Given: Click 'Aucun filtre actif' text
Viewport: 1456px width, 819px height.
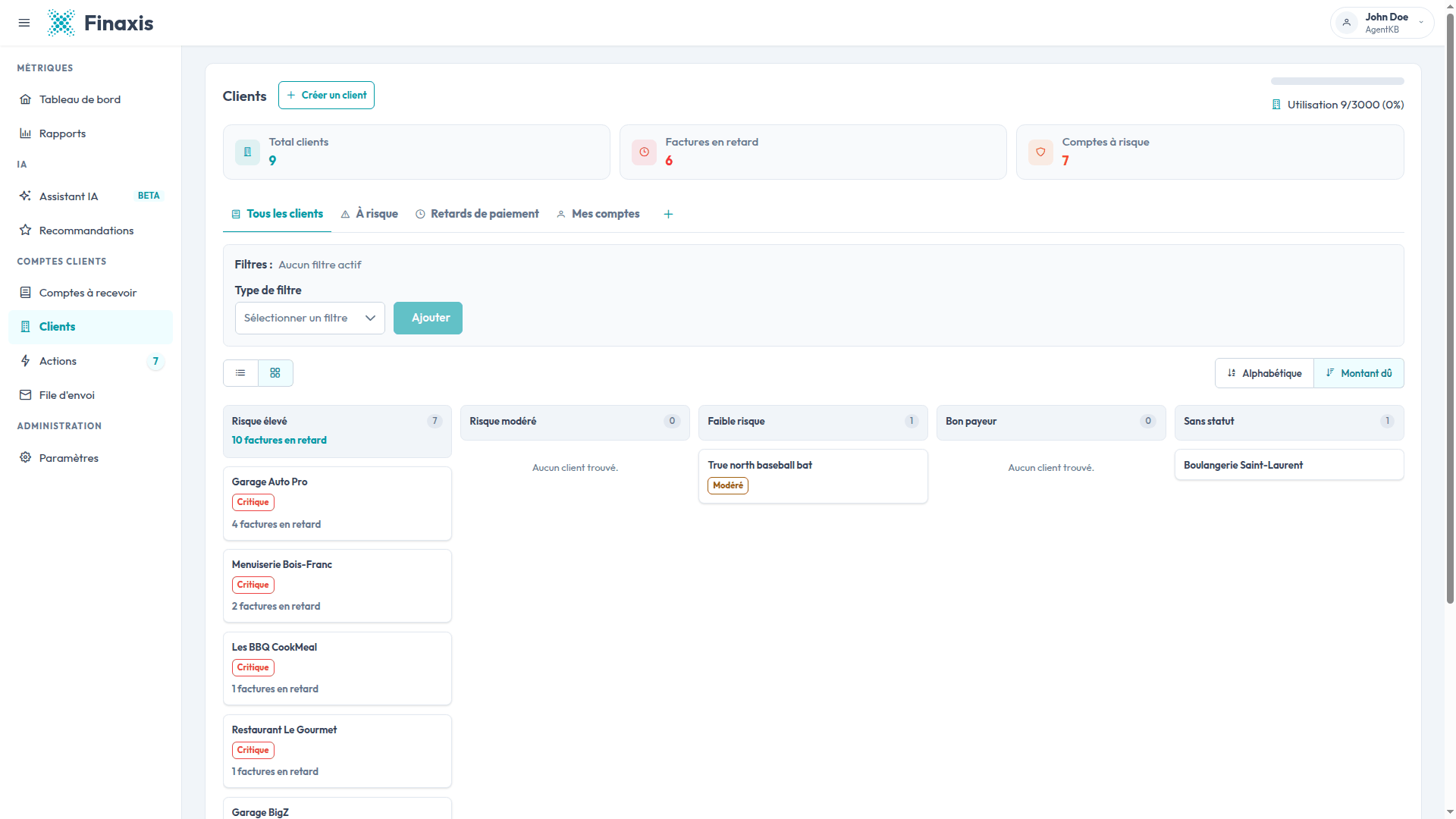Looking at the screenshot, I should (x=320, y=265).
